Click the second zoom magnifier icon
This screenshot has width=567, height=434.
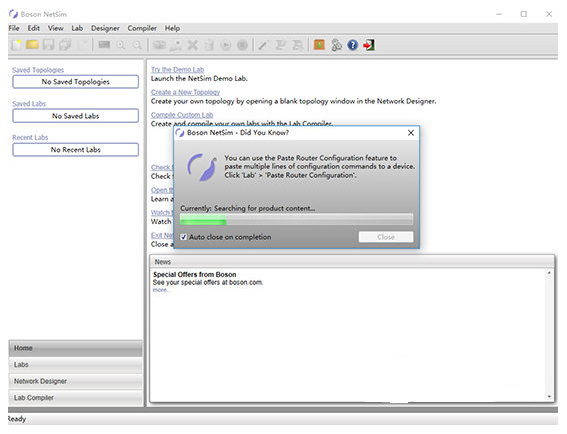[x=137, y=45]
